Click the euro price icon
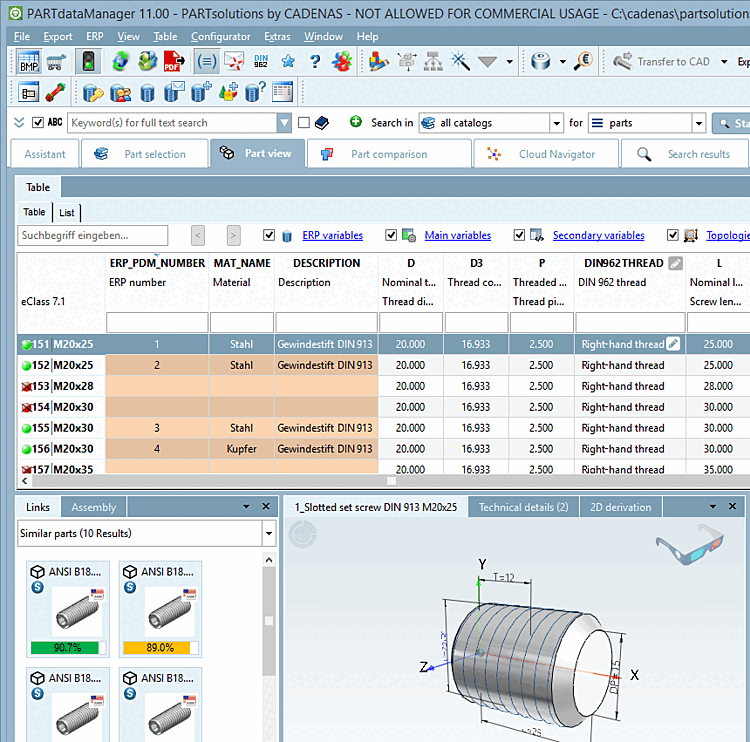750x742 pixels. [x=584, y=62]
